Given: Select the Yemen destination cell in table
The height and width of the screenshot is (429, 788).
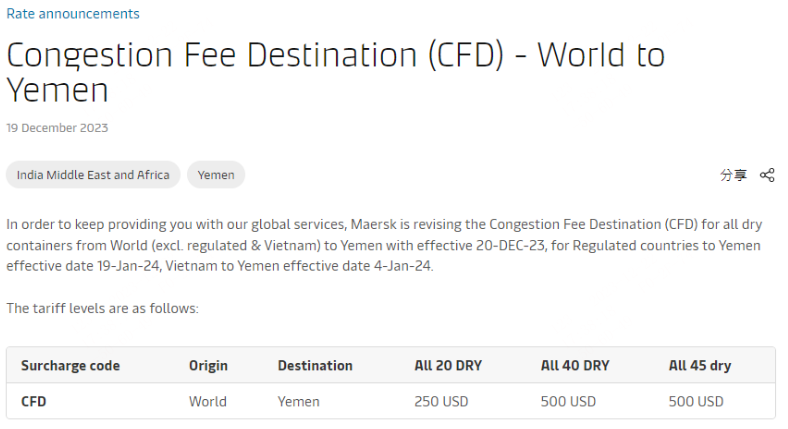Looking at the screenshot, I should pos(299,402).
